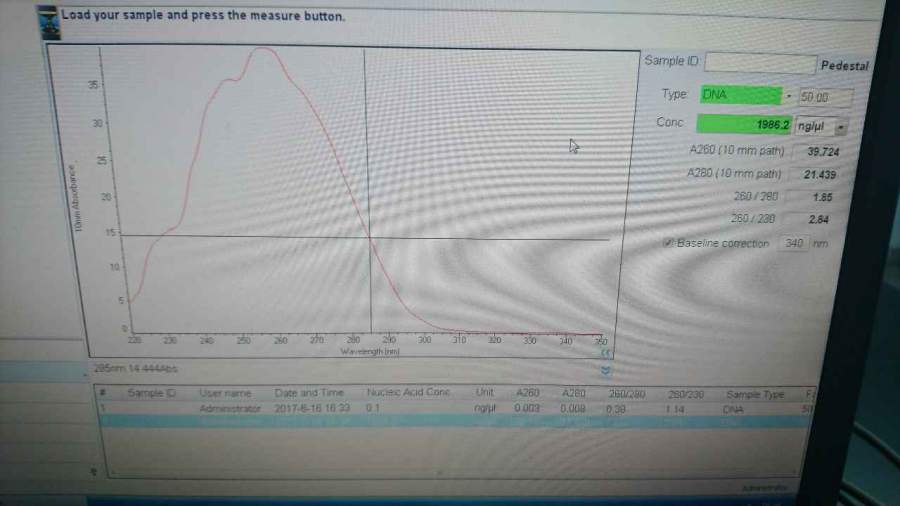Click the '2017-6-16 16:33' date cell
This screenshot has width=900, height=506.
312,408
